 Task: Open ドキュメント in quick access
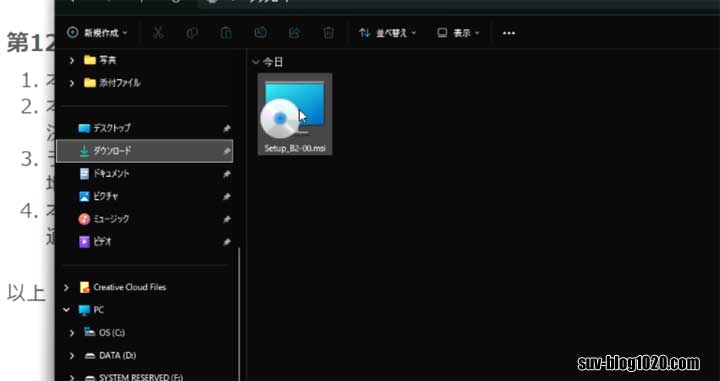tap(105, 174)
